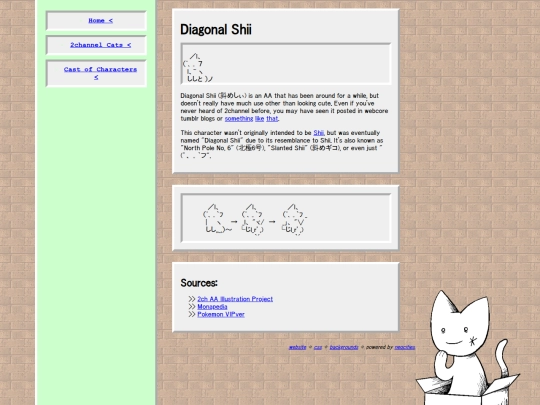Image resolution: width=540 pixels, height=405 pixels.
Task: Follow the 'like' link
Action: point(259,118)
